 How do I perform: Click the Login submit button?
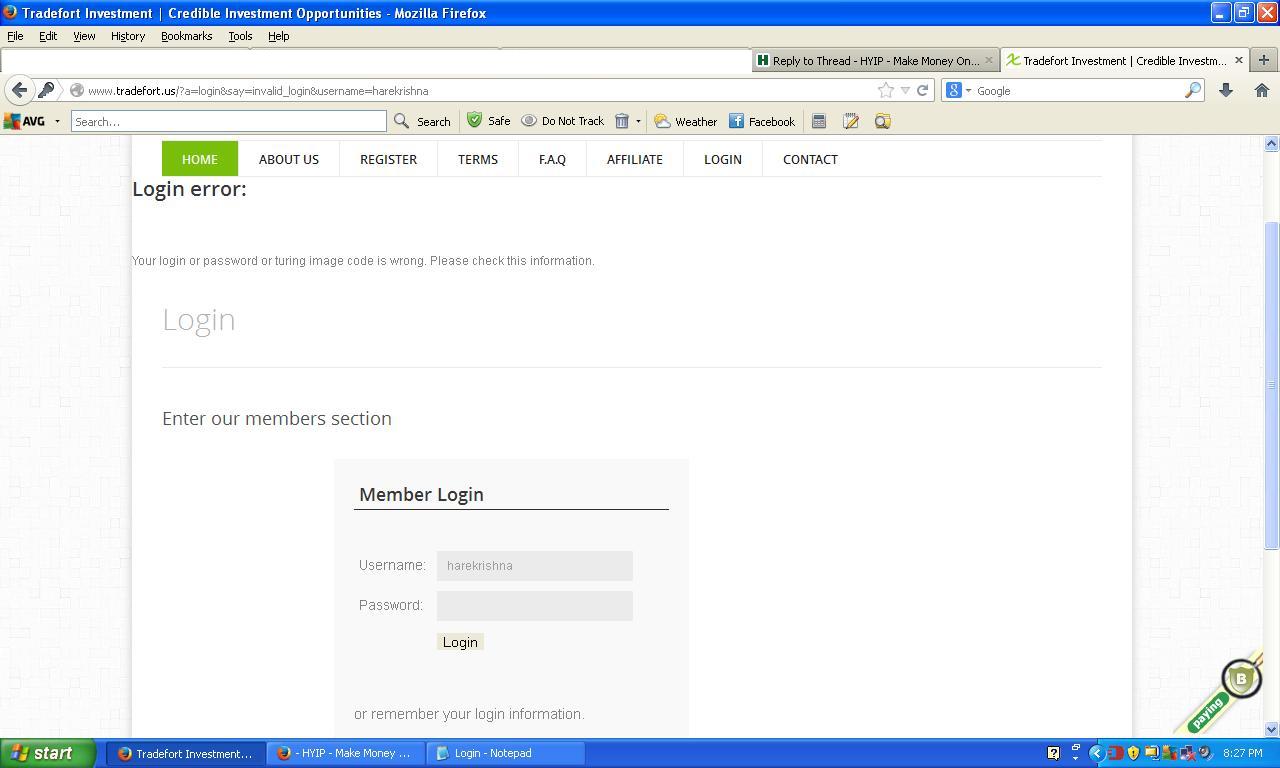click(x=460, y=642)
